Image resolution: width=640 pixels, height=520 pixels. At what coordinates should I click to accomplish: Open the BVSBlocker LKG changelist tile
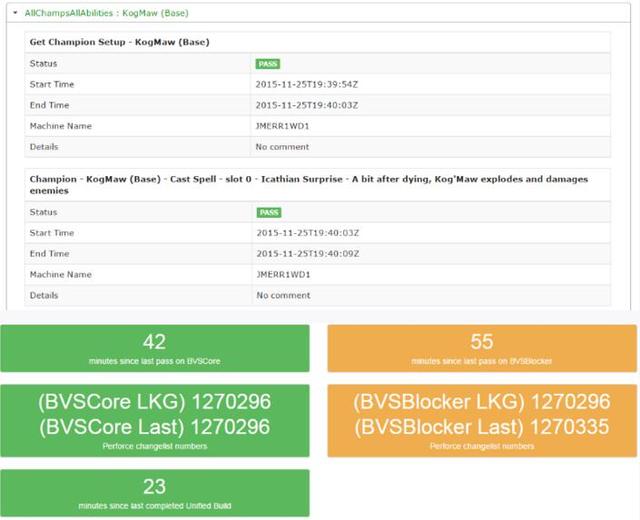482,421
